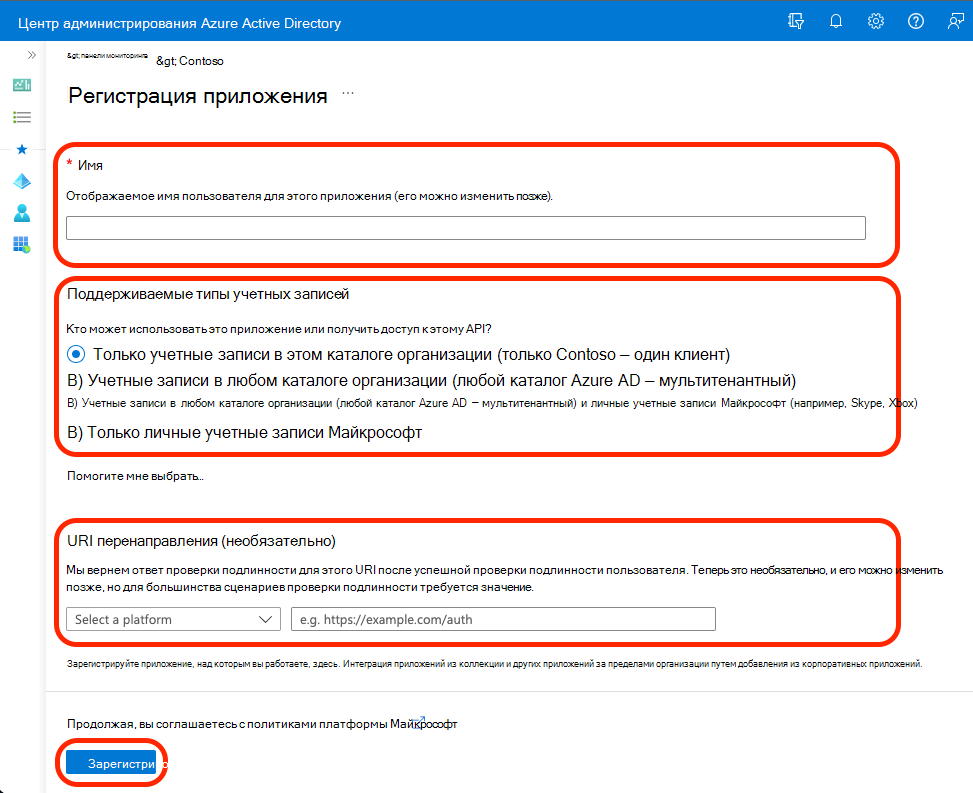Viewport: 973px width, 793px height.
Task: Open Azure Active Directory diamond icon
Action: (x=21, y=181)
